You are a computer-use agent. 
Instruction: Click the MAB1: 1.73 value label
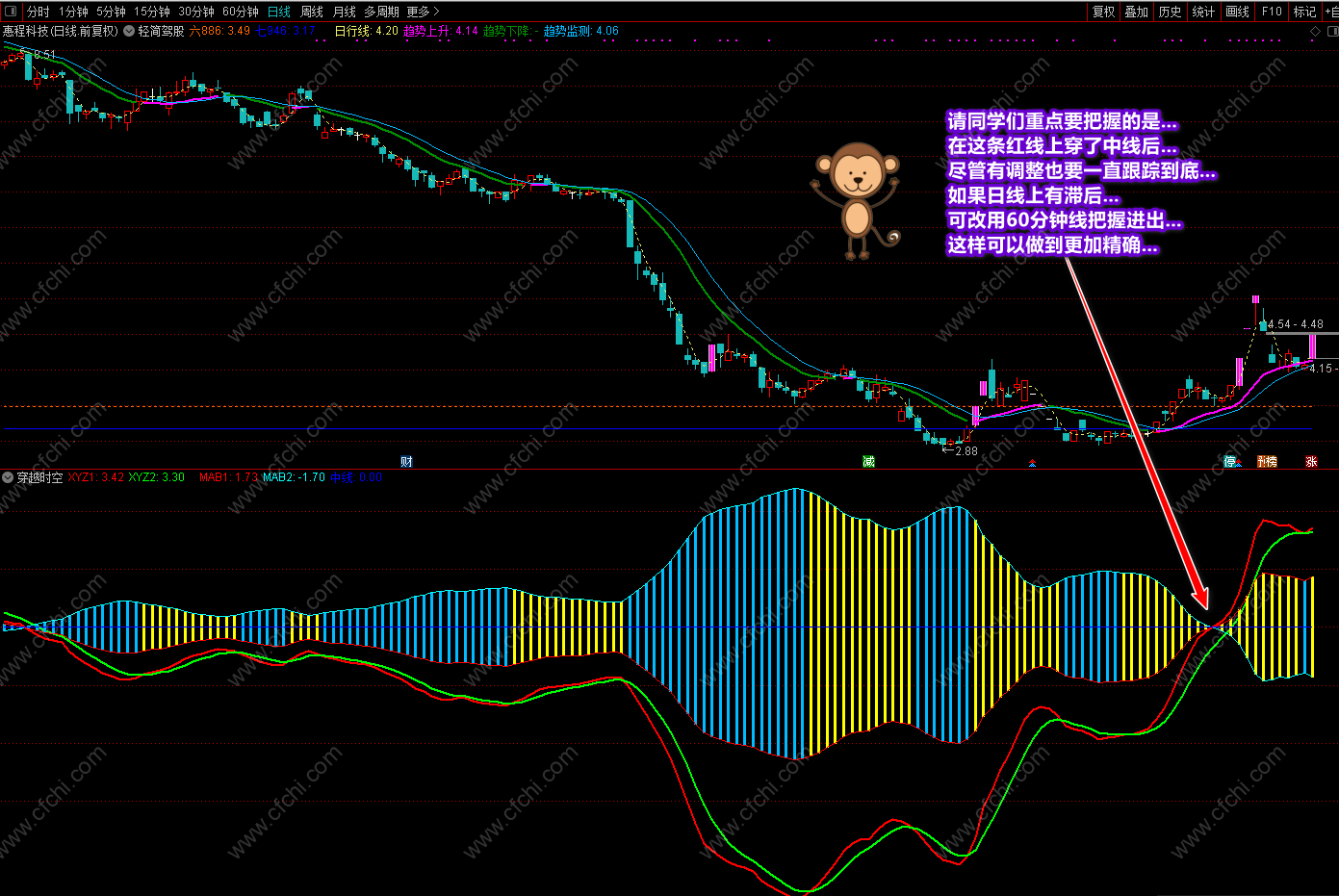(228, 477)
